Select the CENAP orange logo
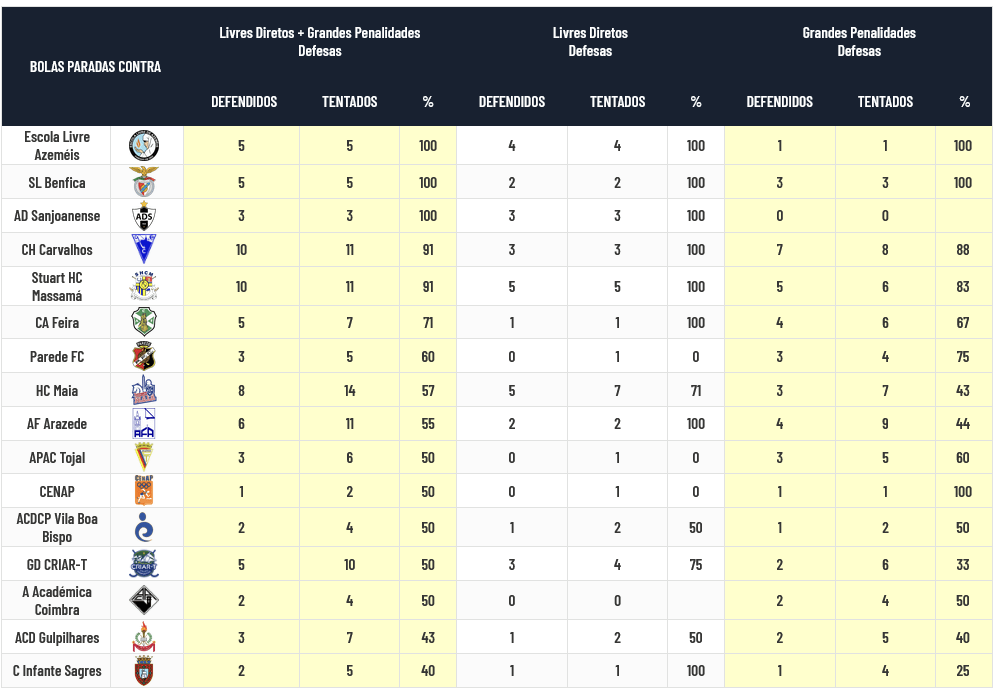The width and height of the screenshot is (999, 693). [144, 491]
